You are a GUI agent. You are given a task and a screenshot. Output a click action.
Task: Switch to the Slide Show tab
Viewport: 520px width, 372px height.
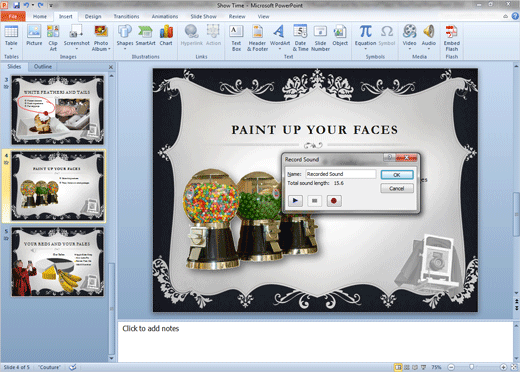click(x=203, y=16)
